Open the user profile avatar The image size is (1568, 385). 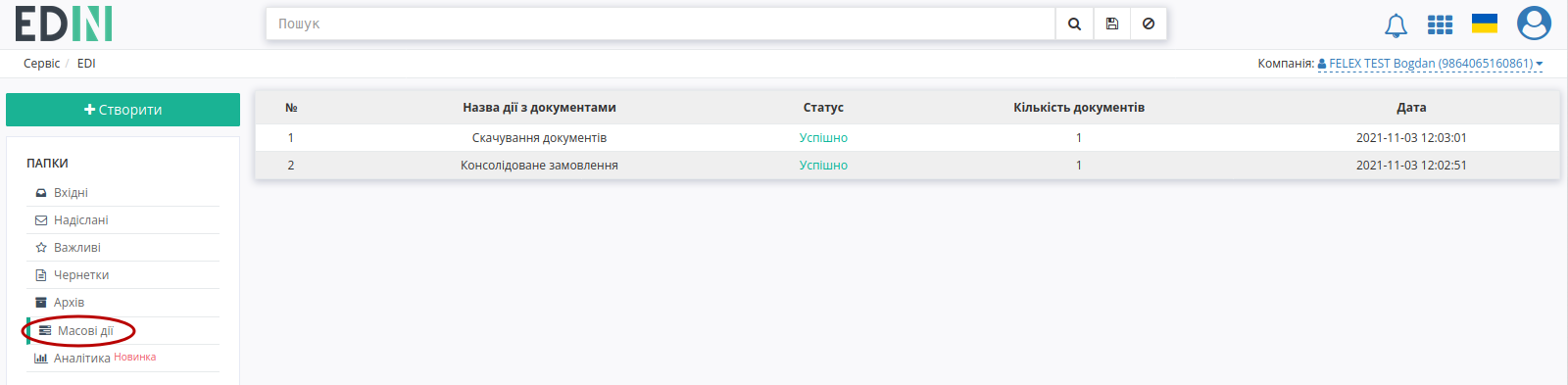point(1534,24)
